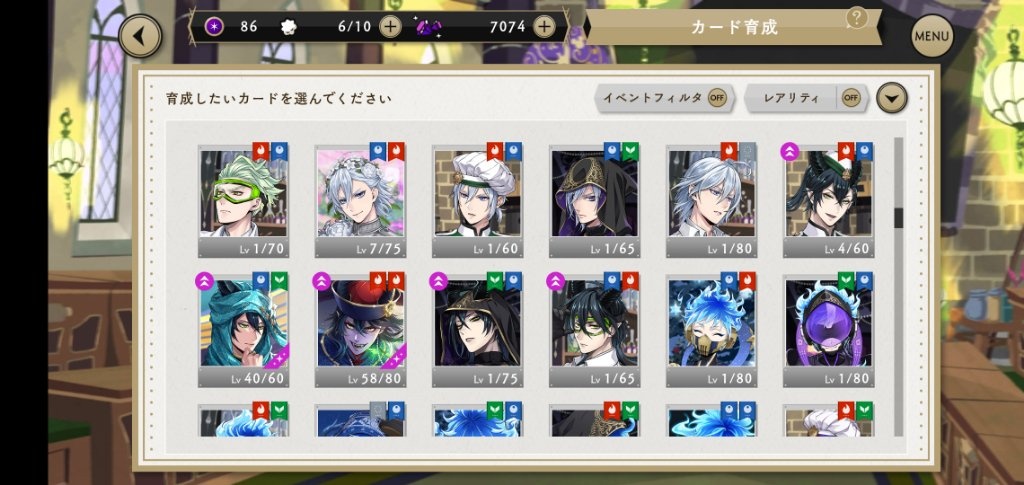Select the green goggles card Lv 1/70
The image size is (1024, 485).
click(244, 200)
